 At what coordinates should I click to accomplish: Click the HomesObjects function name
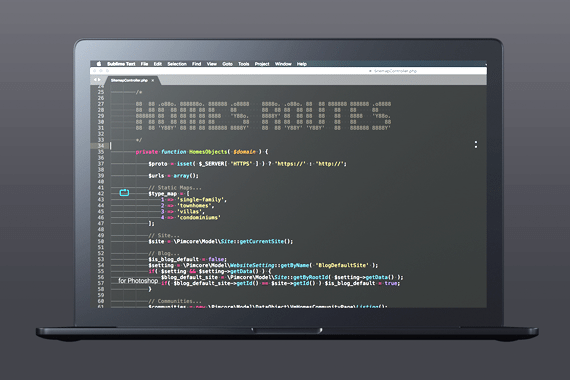pos(208,152)
